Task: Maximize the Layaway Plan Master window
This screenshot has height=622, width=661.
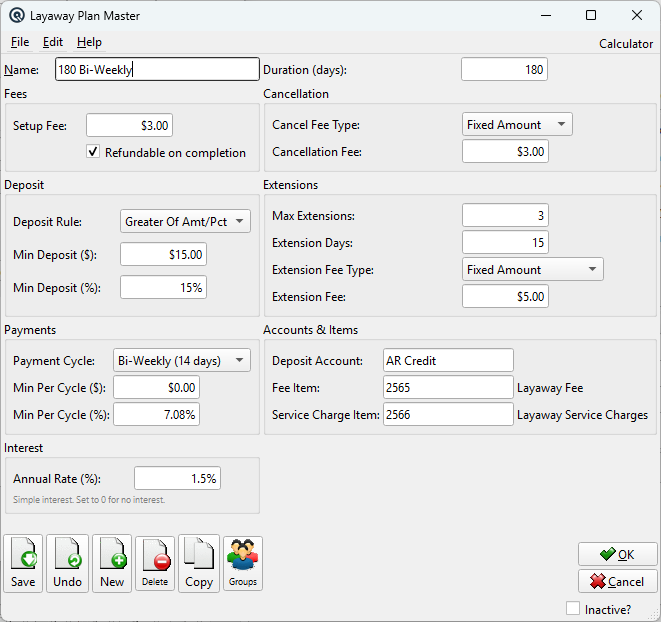Action: (x=591, y=16)
